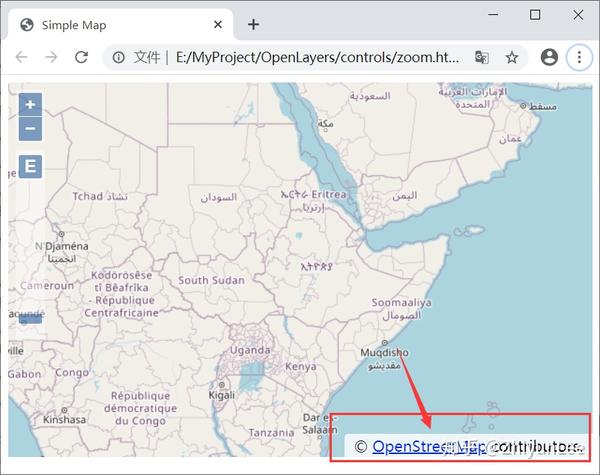The height and width of the screenshot is (475, 600).
Task: Close the Simple Map tab
Action: tap(218, 25)
